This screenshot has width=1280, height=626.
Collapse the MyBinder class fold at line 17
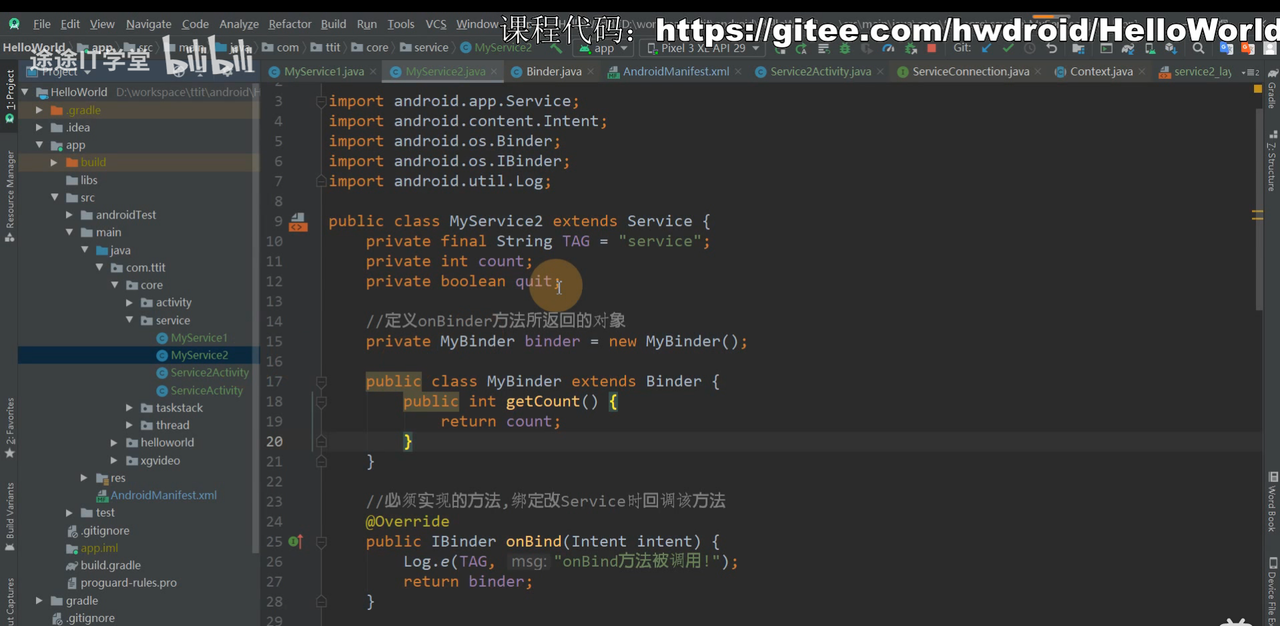point(322,381)
